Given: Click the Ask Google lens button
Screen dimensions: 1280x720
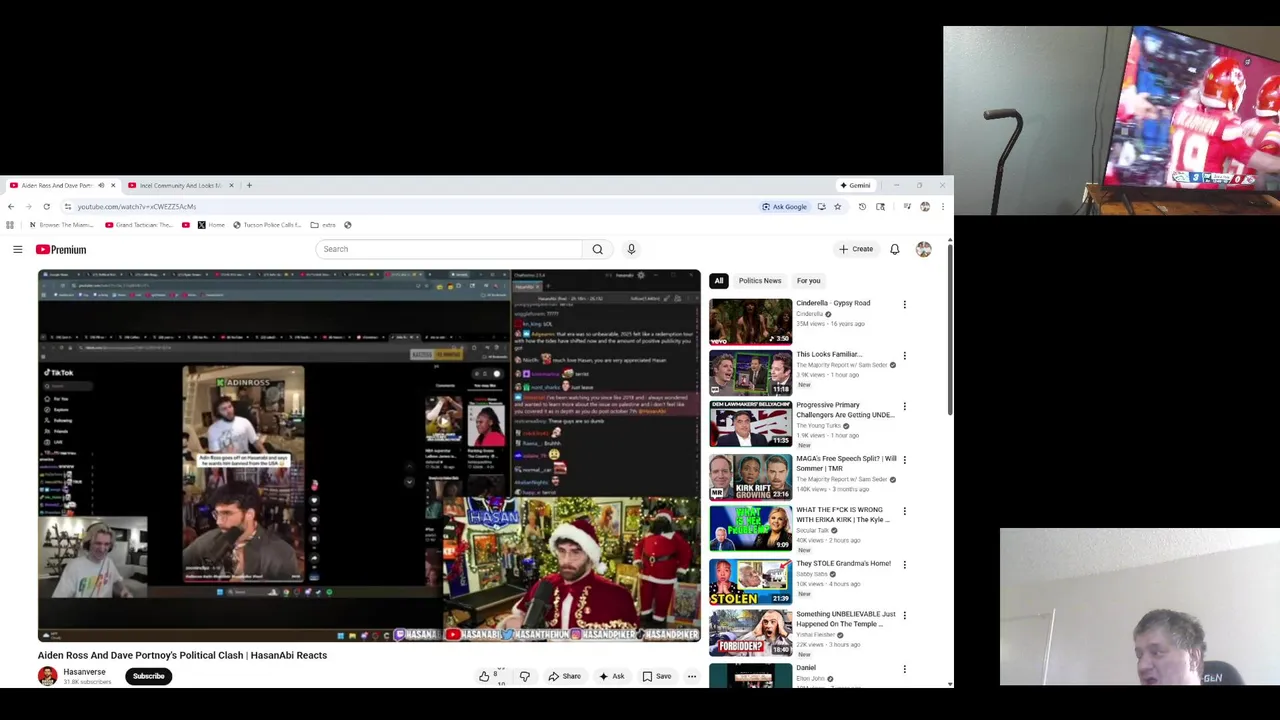Looking at the screenshot, I should (784, 207).
